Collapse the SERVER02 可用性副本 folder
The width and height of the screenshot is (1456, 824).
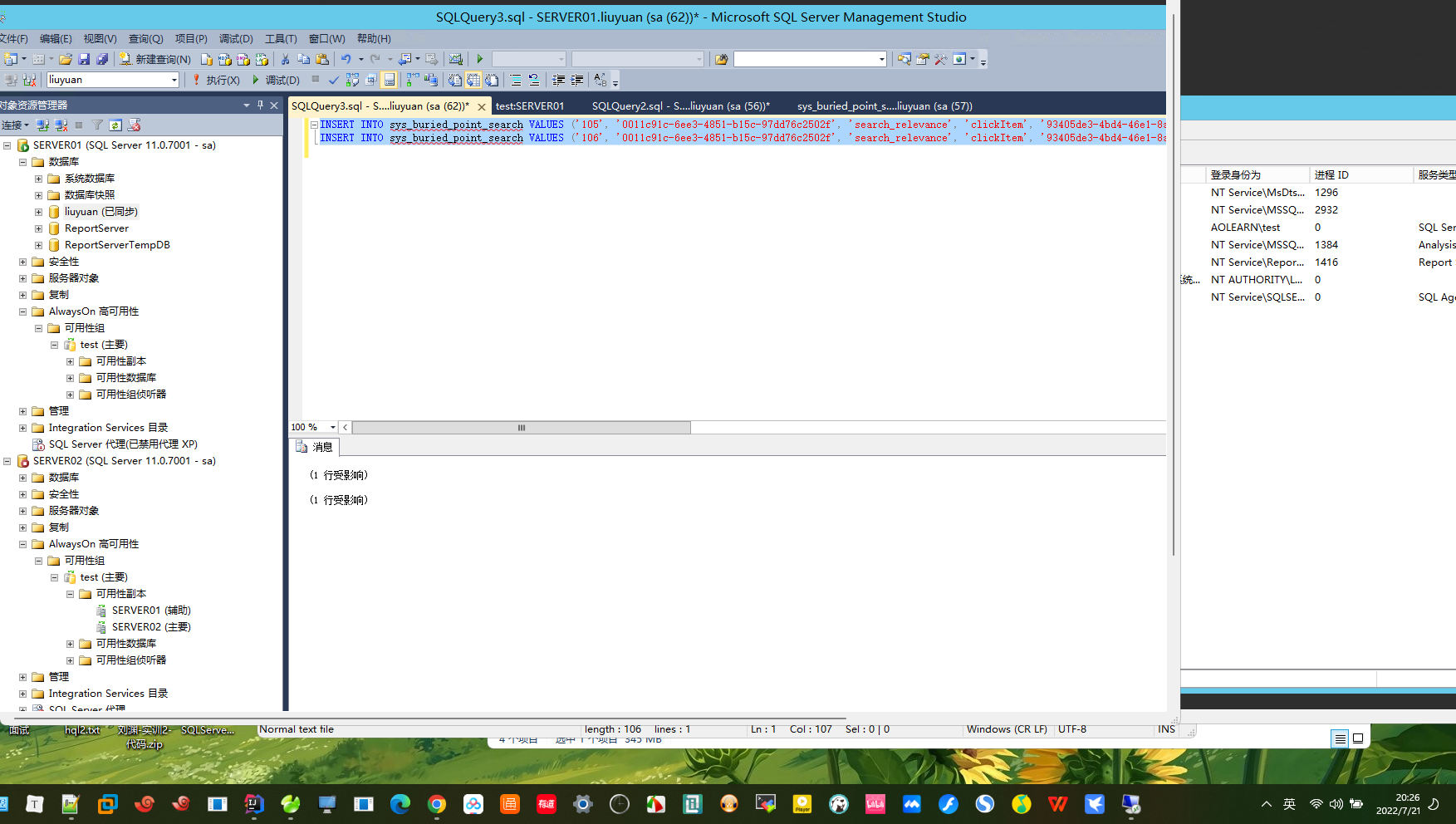tap(70, 594)
